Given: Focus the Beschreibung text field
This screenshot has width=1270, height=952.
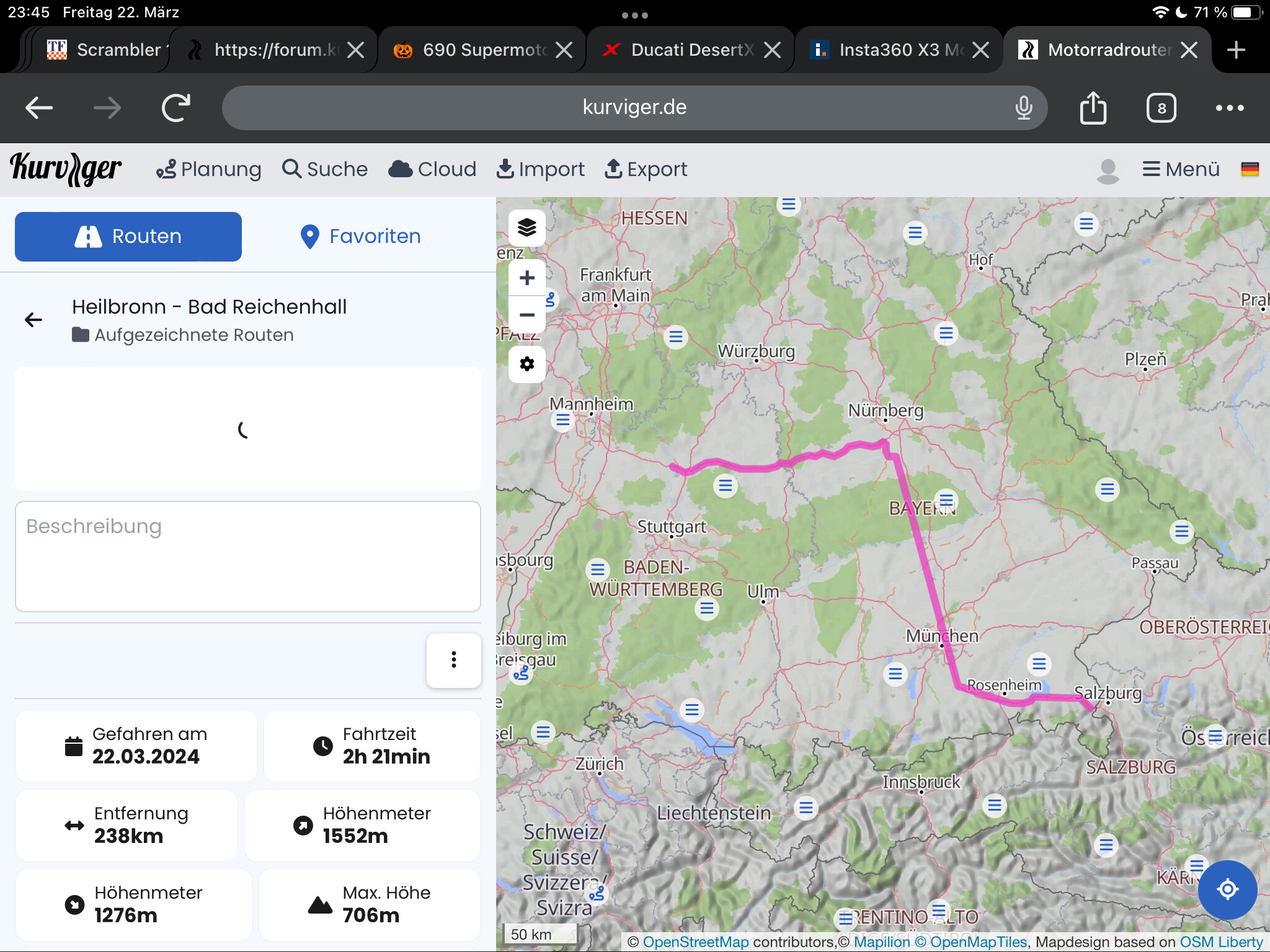Looking at the screenshot, I should (x=248, y=557).
